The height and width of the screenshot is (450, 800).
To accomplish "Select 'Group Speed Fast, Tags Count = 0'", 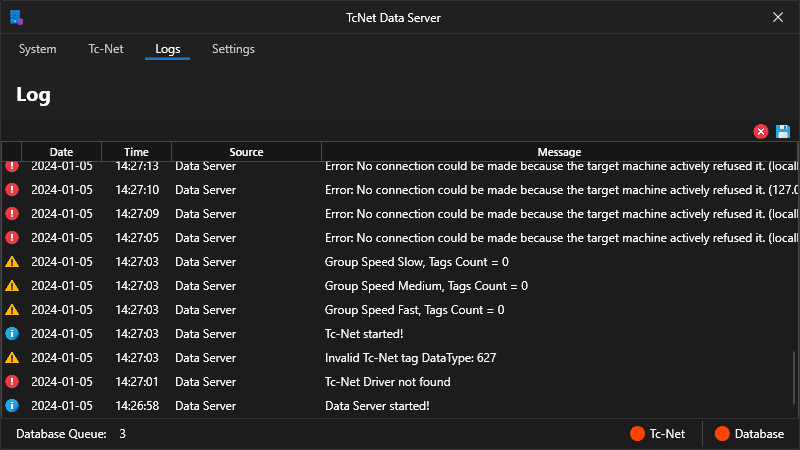I will (x=414, y=310).
